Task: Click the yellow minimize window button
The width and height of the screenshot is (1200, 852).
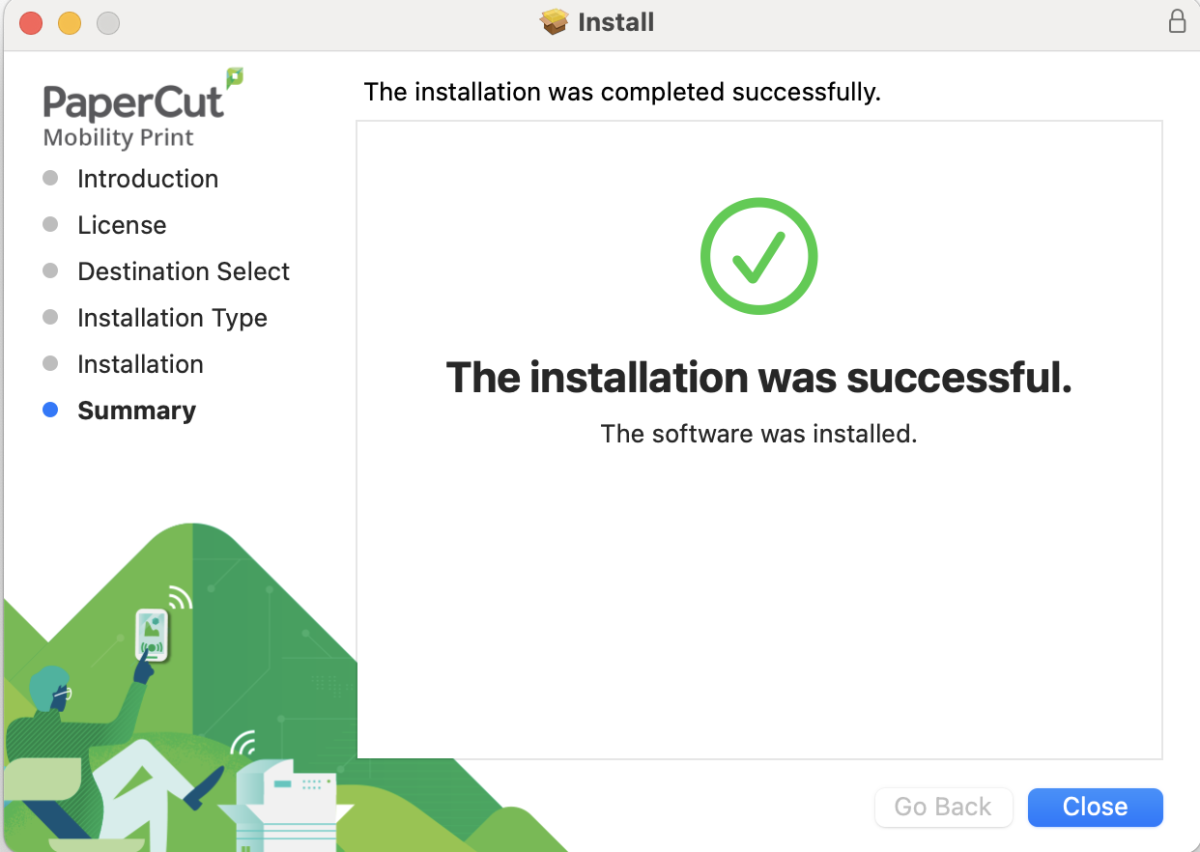Action: tap(69, 22)
